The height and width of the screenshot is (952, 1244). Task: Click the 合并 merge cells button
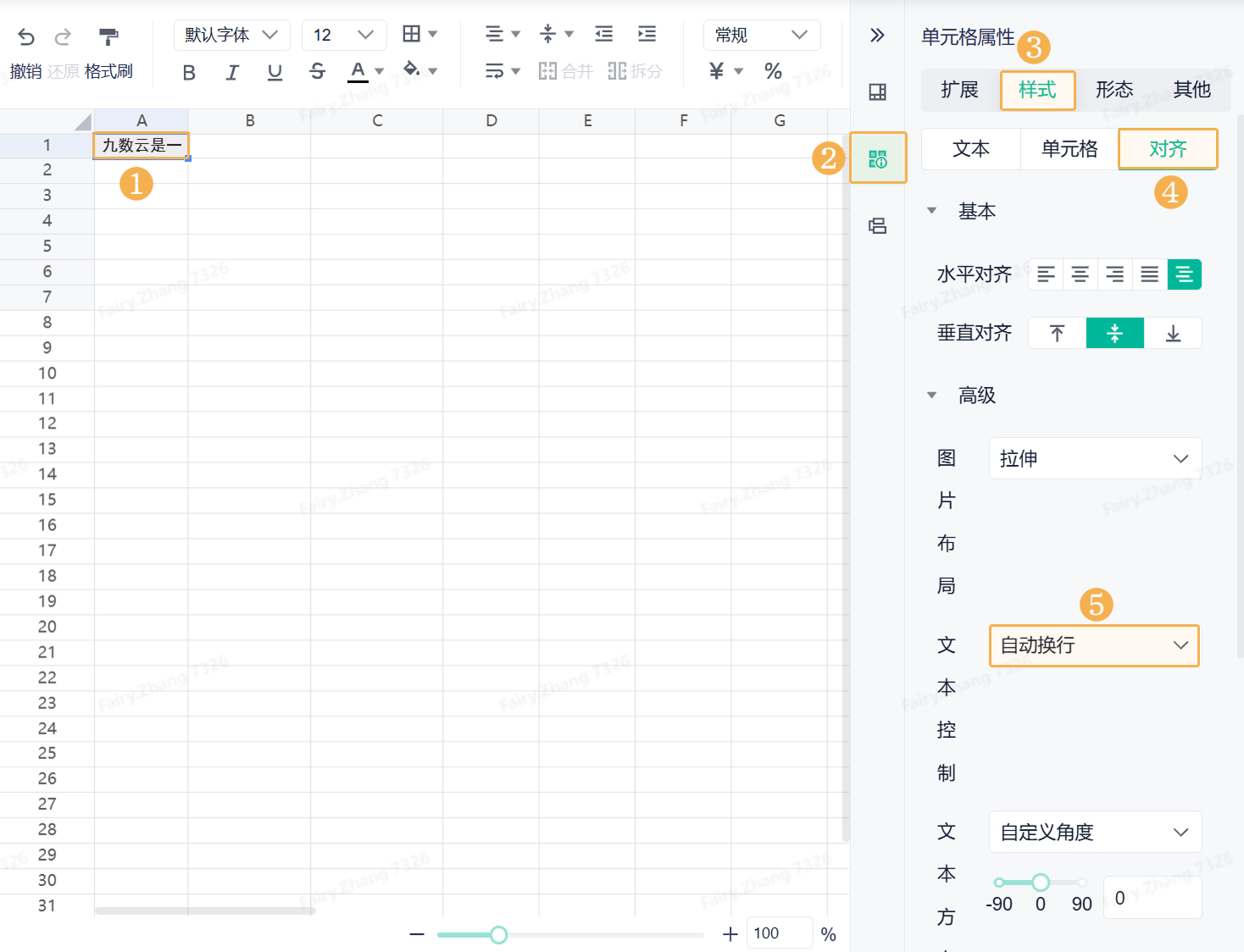coord(565,71)
